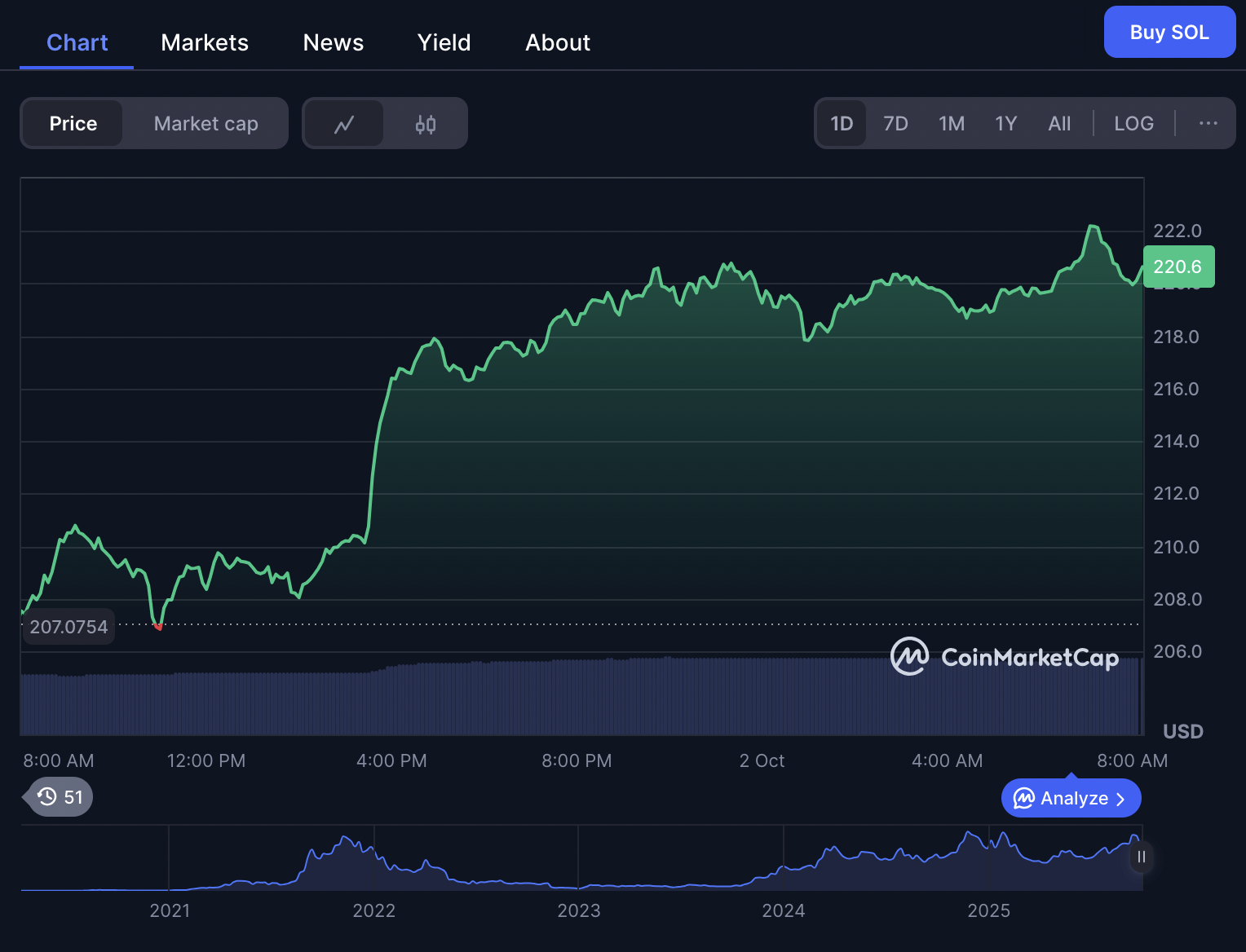Screen dimensions: 1246x952
Task: Switch to candlestick chart icon
Action: (x=425, y=124)
